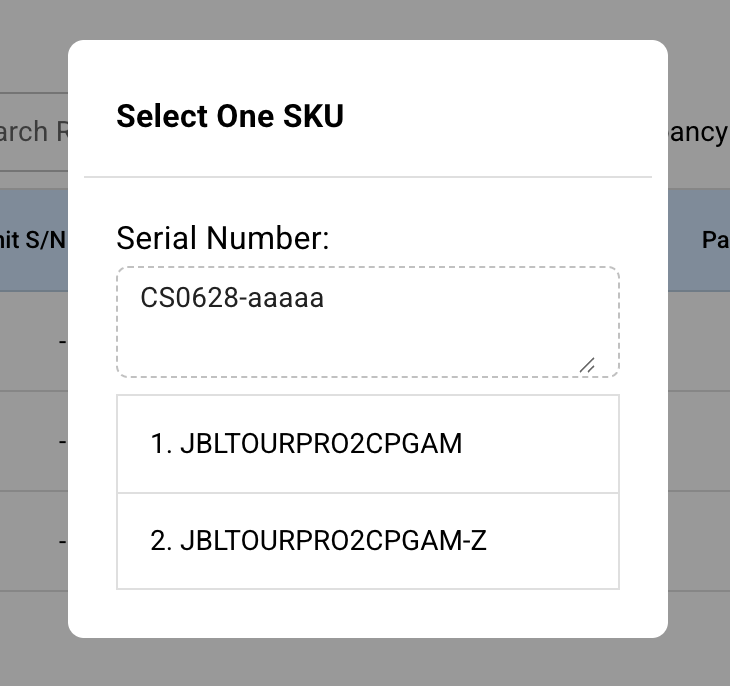Screen dimensions: 730x686
Task: Click dimmed backdrop above the dialog
Action: 365,18
